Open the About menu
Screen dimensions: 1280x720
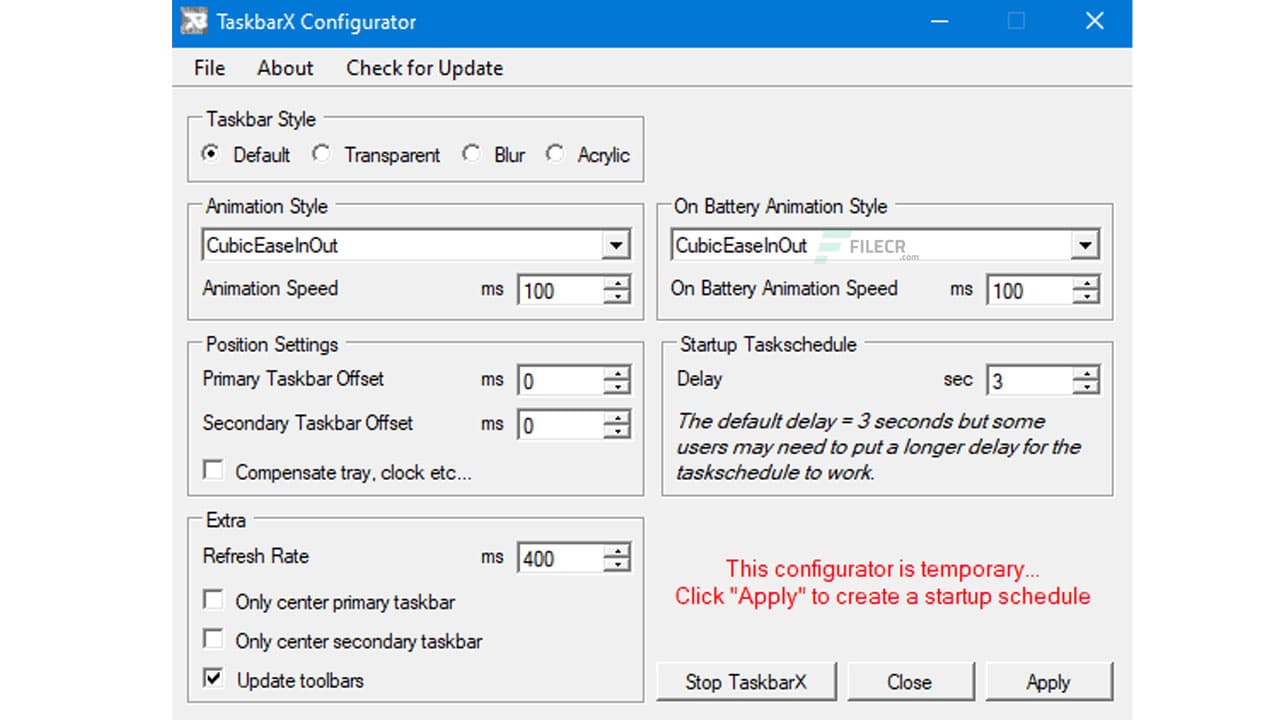[285, 68]
